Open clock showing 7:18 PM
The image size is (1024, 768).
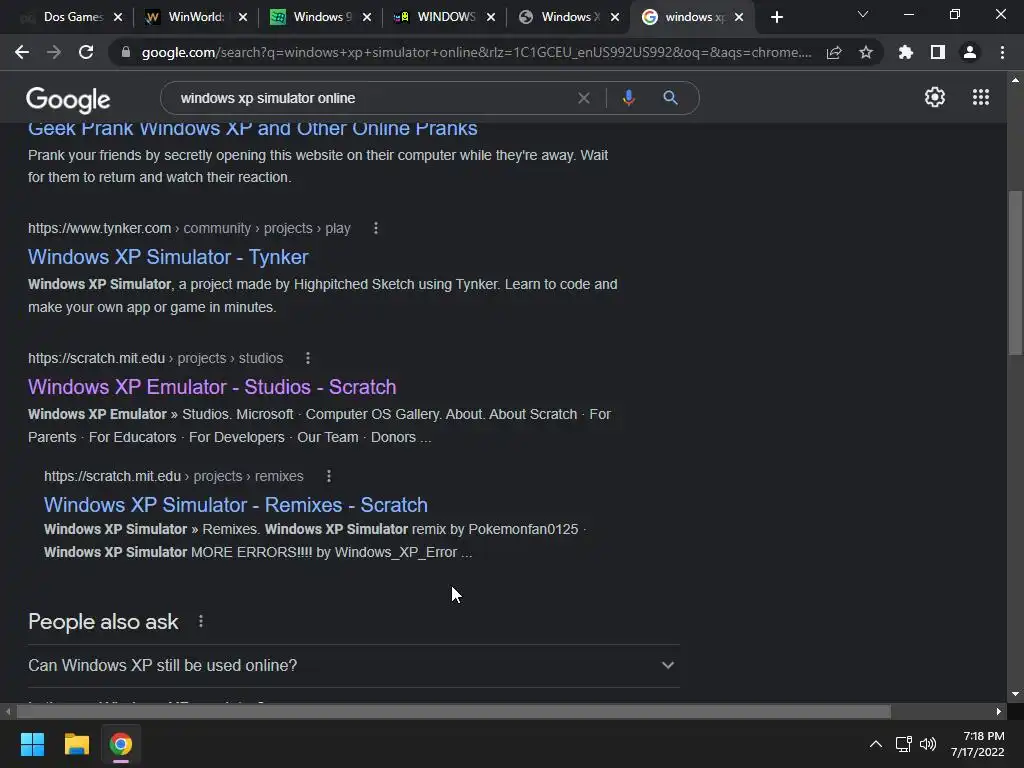[x=978, y=744]
